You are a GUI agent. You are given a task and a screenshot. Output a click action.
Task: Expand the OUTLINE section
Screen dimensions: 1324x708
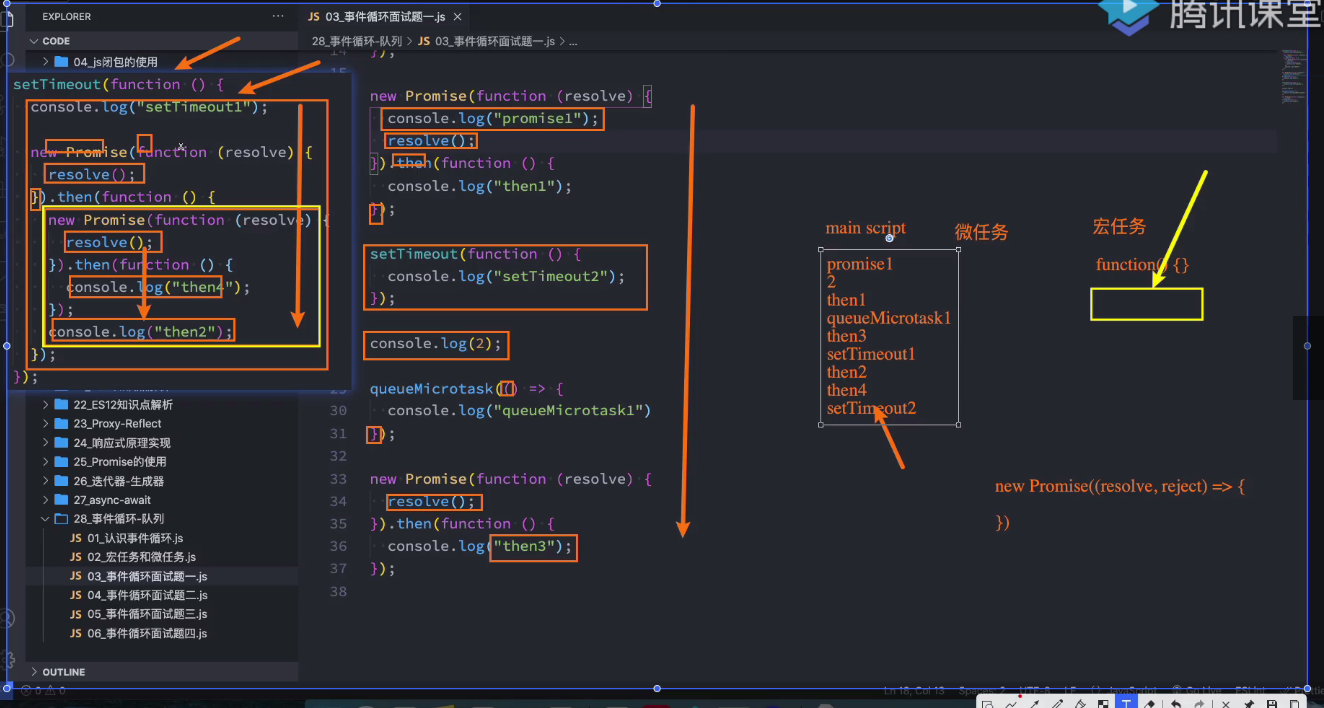tap(64, 672)
